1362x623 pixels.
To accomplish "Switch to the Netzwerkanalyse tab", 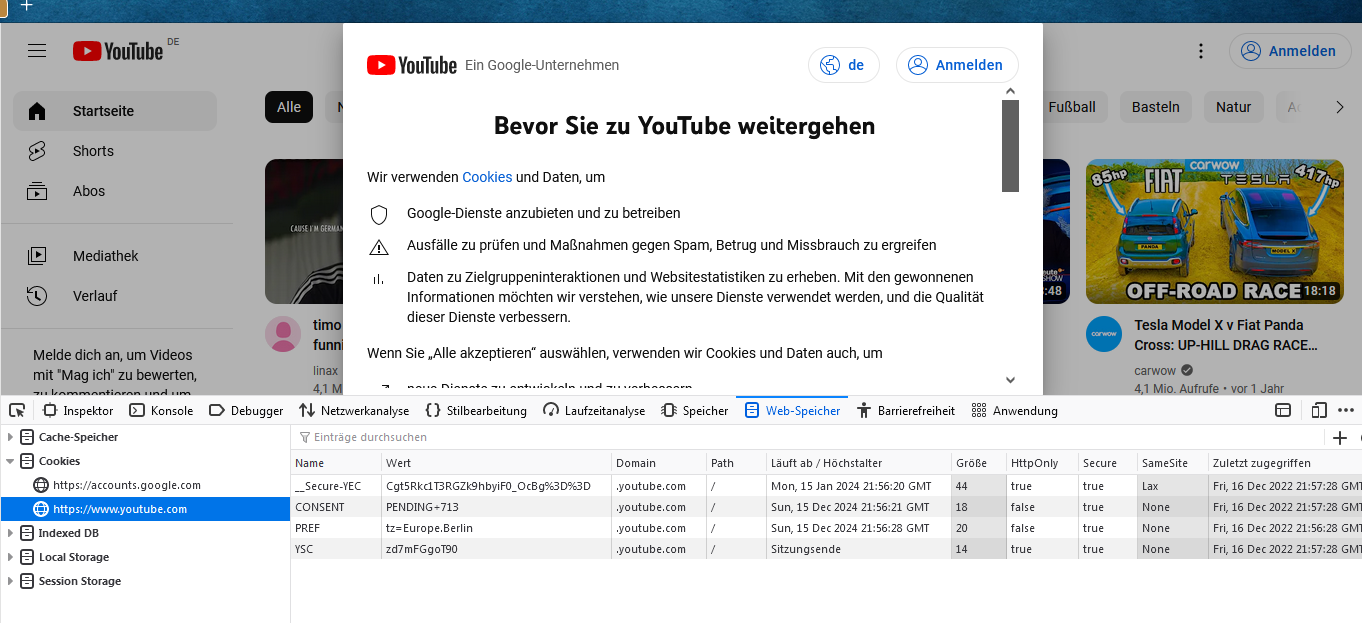I will pyautogui.click(x=354, y=410).
